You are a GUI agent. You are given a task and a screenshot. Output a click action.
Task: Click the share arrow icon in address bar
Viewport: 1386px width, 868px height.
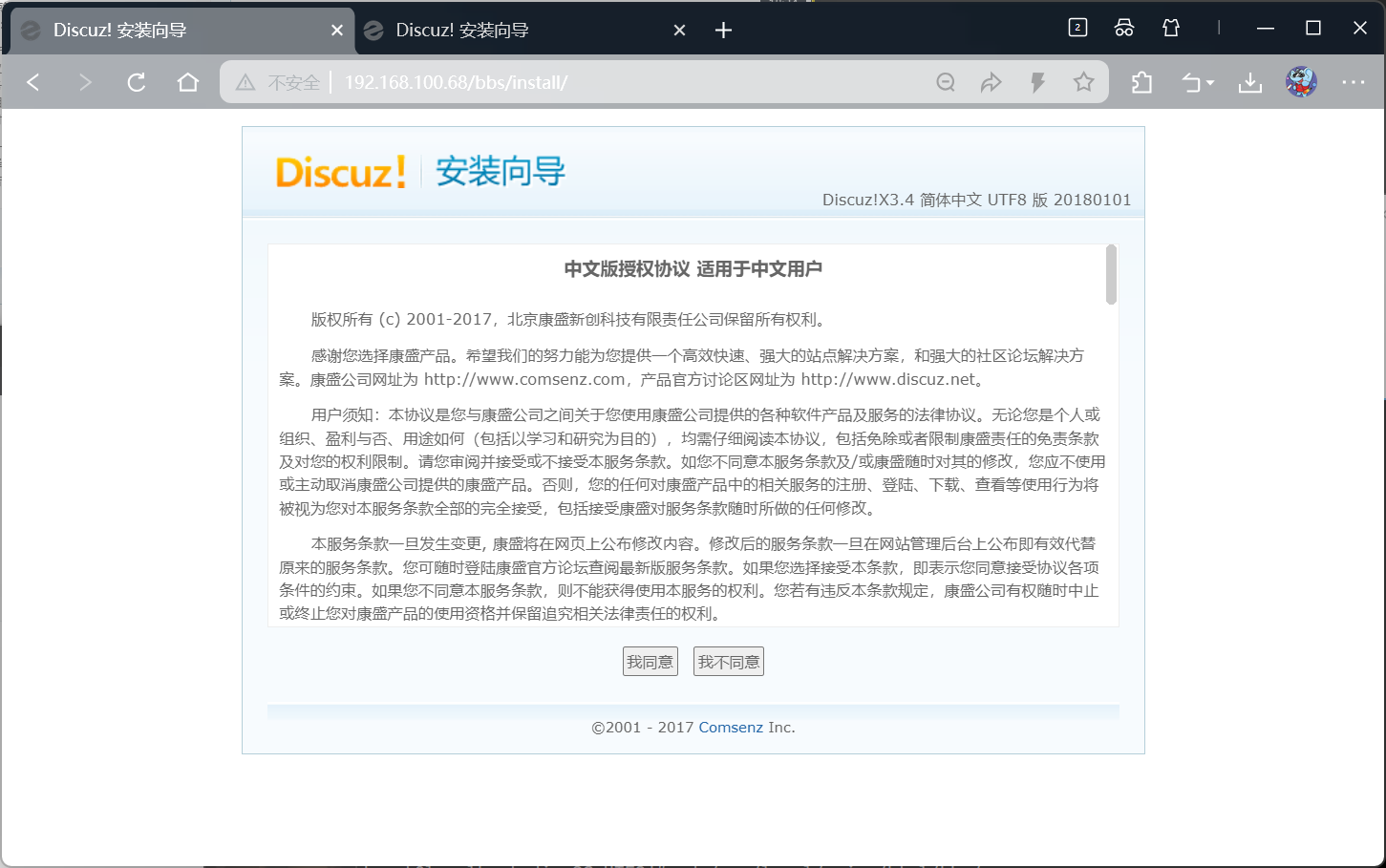(992, 82)
